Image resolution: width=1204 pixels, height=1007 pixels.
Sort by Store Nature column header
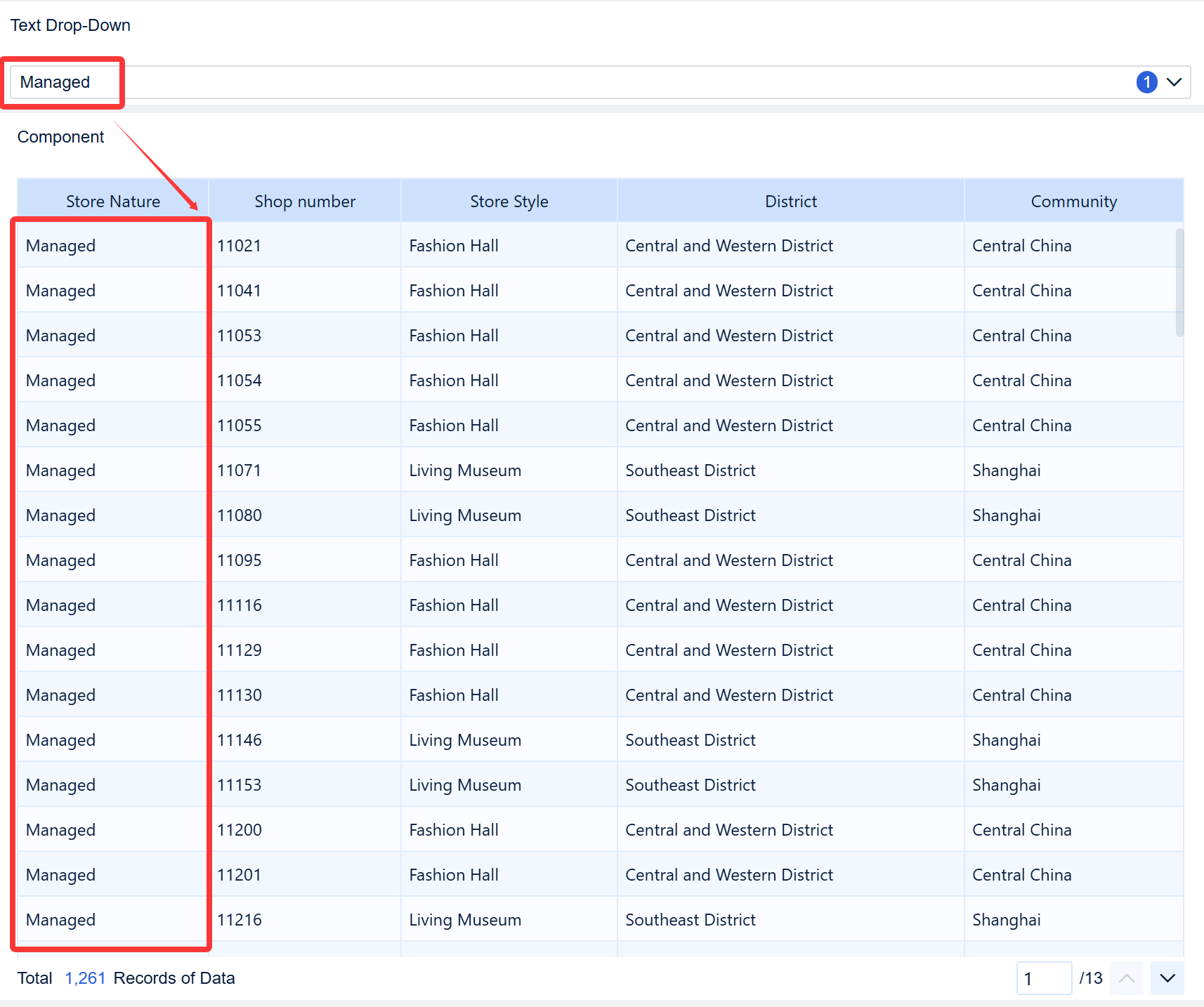click(113, 202)
